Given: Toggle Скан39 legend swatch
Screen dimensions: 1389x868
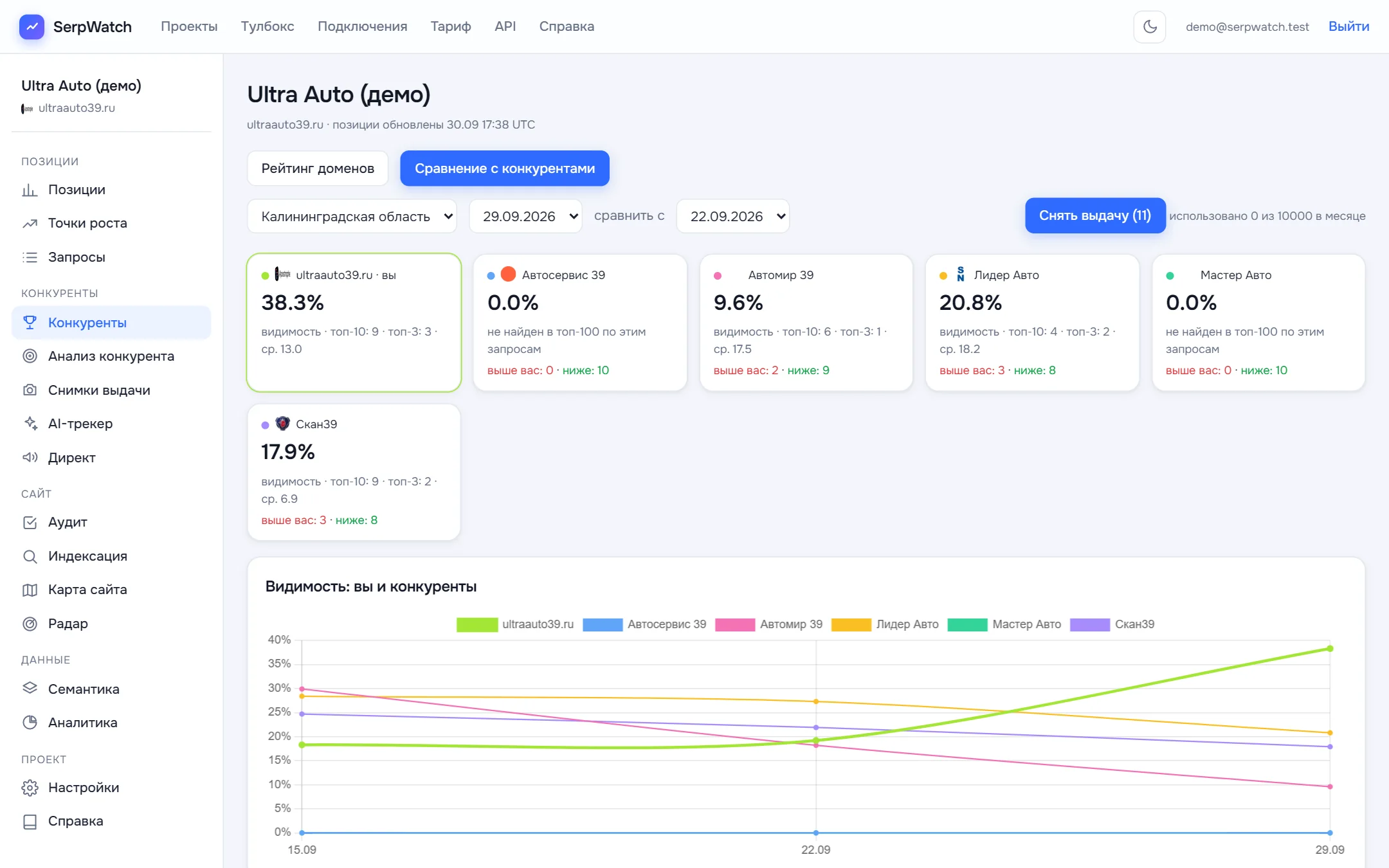Looking at the screenshot, I should coord(1090,624).
